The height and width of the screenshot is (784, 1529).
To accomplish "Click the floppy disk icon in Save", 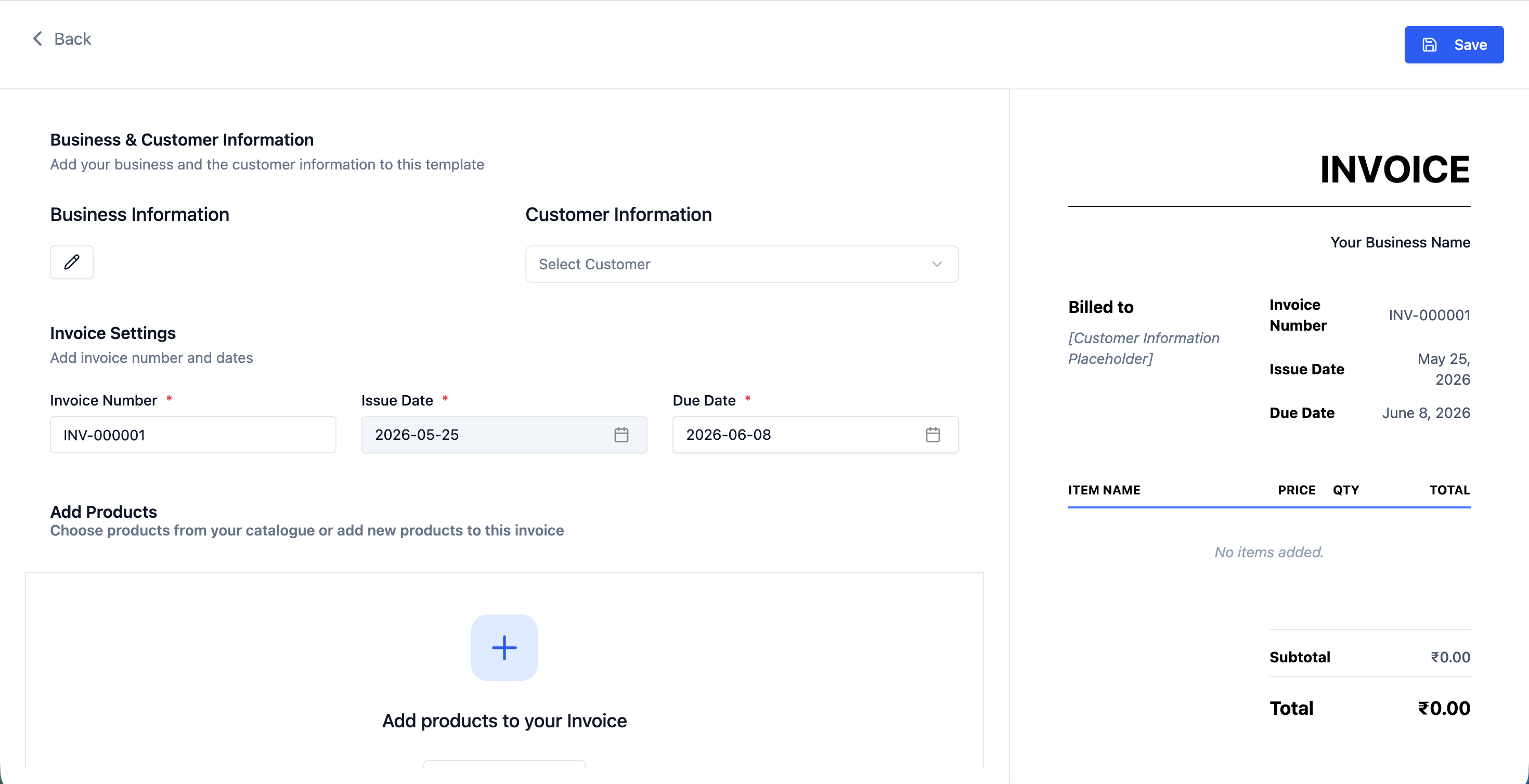I will (x=1429, y=45).
